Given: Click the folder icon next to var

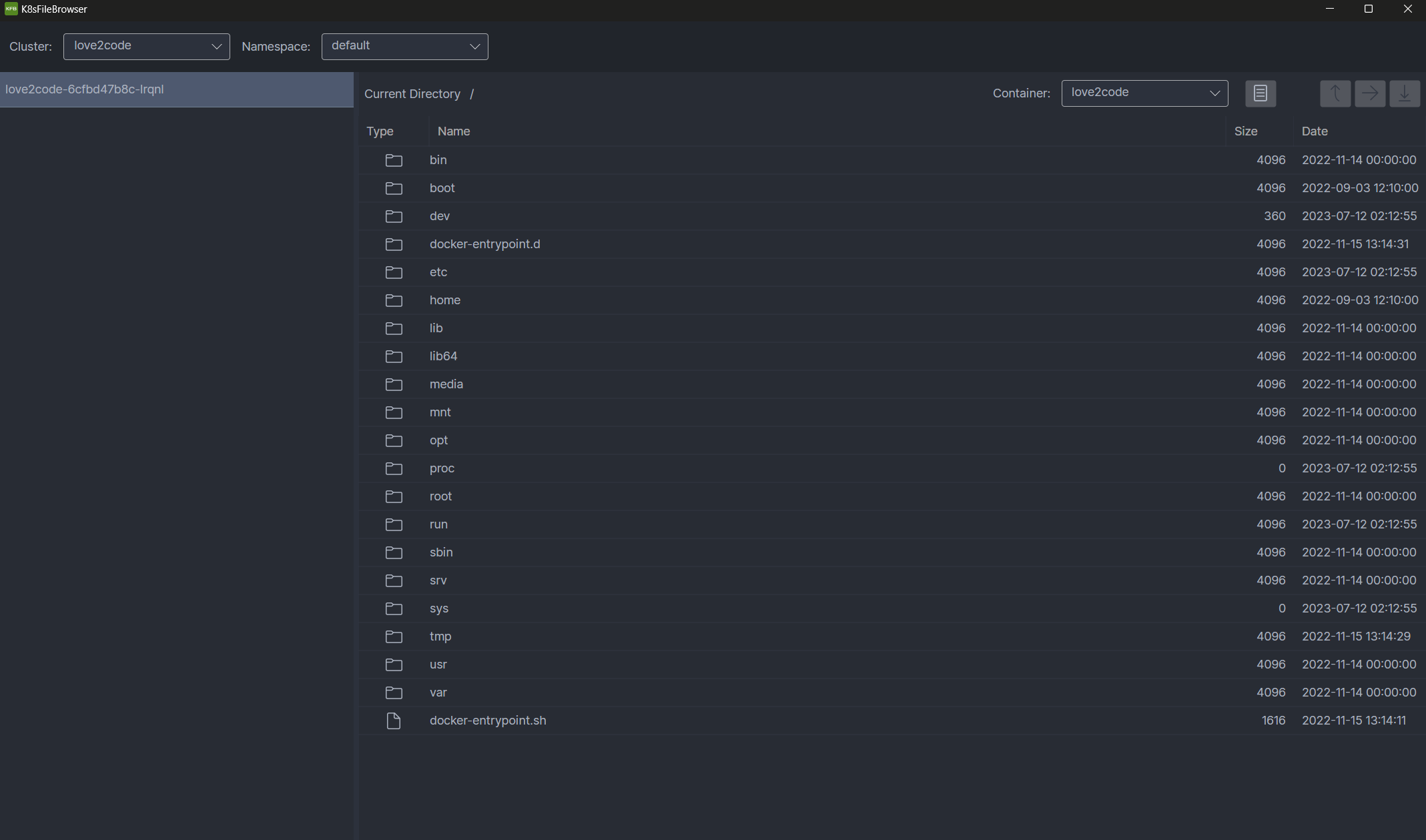Looking at the screenshot, I should click(394, 693).
